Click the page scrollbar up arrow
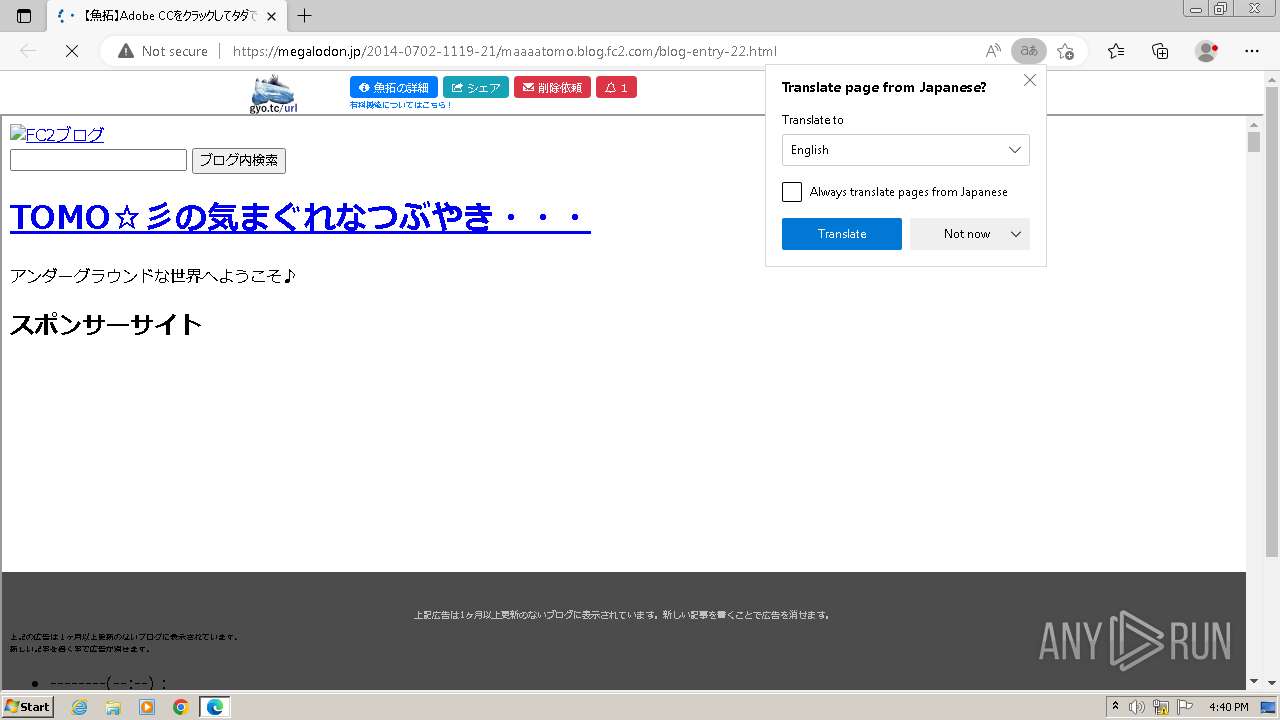The width and height of the screenshot is (1280, 720). pyautogui.click(x=1254, y=123)
